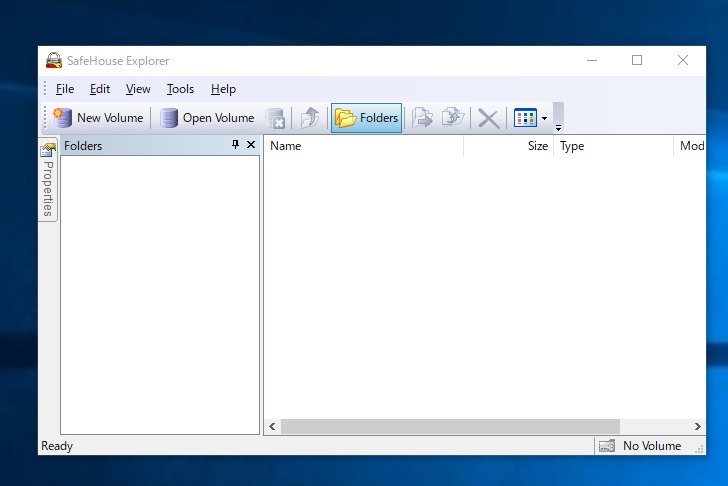Minimize the SafeHouse Explorer window
The height and width of the screenshot is (486, 728).
coord(592,60)
